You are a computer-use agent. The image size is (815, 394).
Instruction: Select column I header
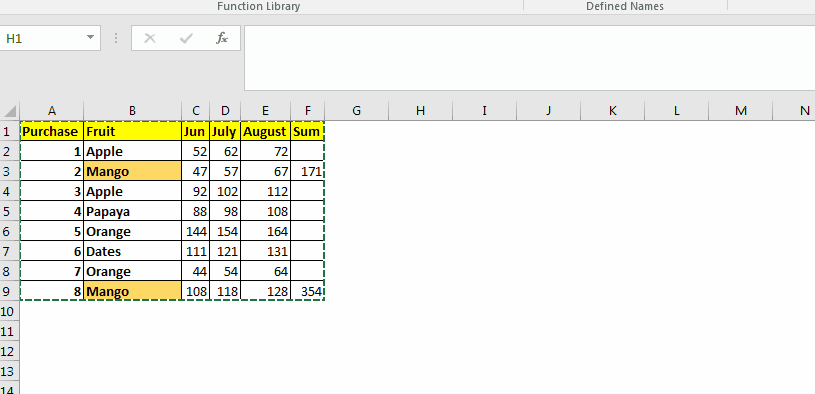click(484, 111)
